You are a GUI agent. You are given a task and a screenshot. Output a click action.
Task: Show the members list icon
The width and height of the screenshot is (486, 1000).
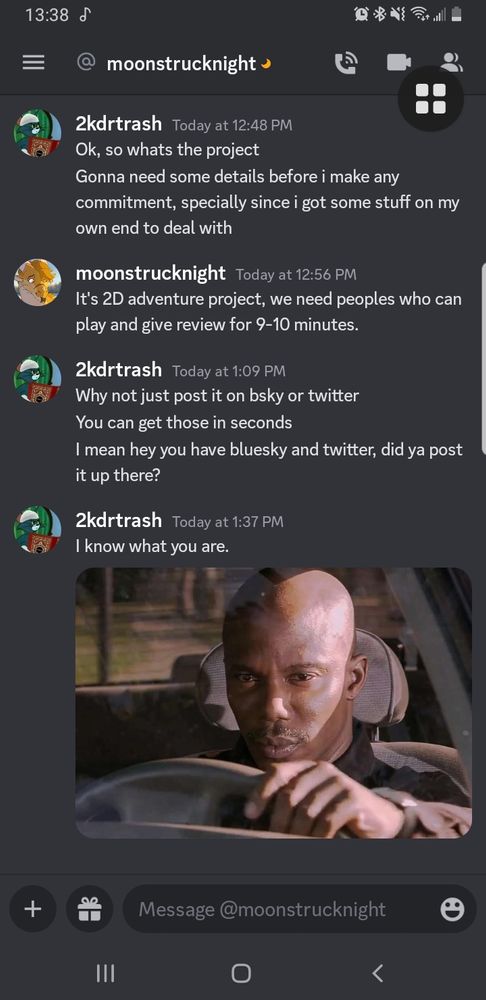(452, 62)
